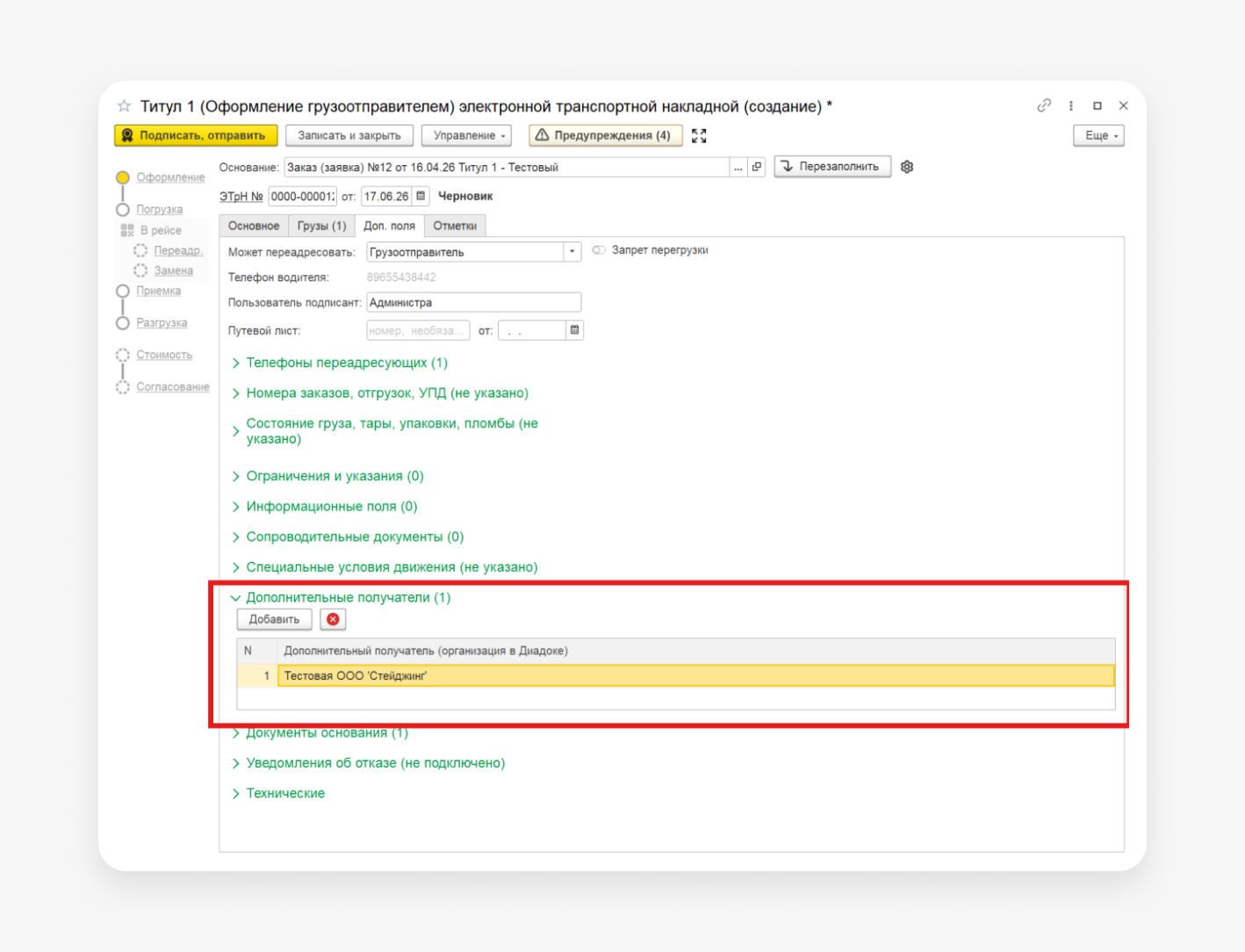Open the Может переадресовать dropdown
Screen dimensions: 1245x952
tap(572, 252)
